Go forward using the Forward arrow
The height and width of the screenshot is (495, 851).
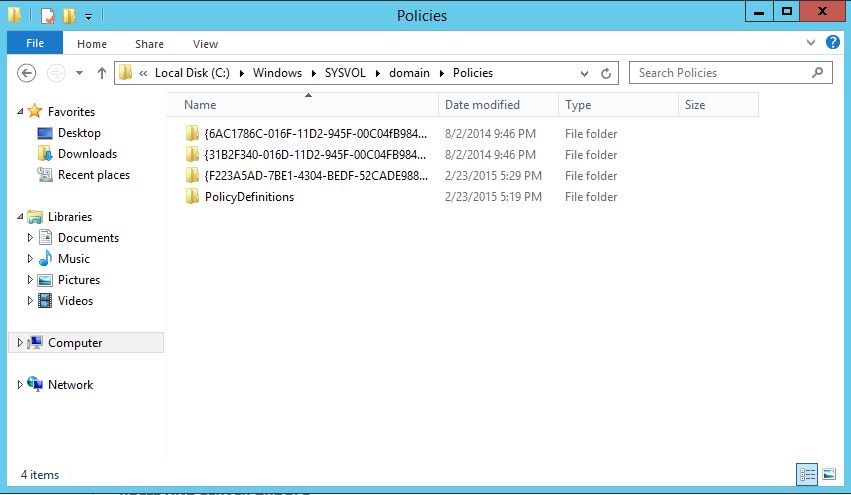click(x=56, y=73)
